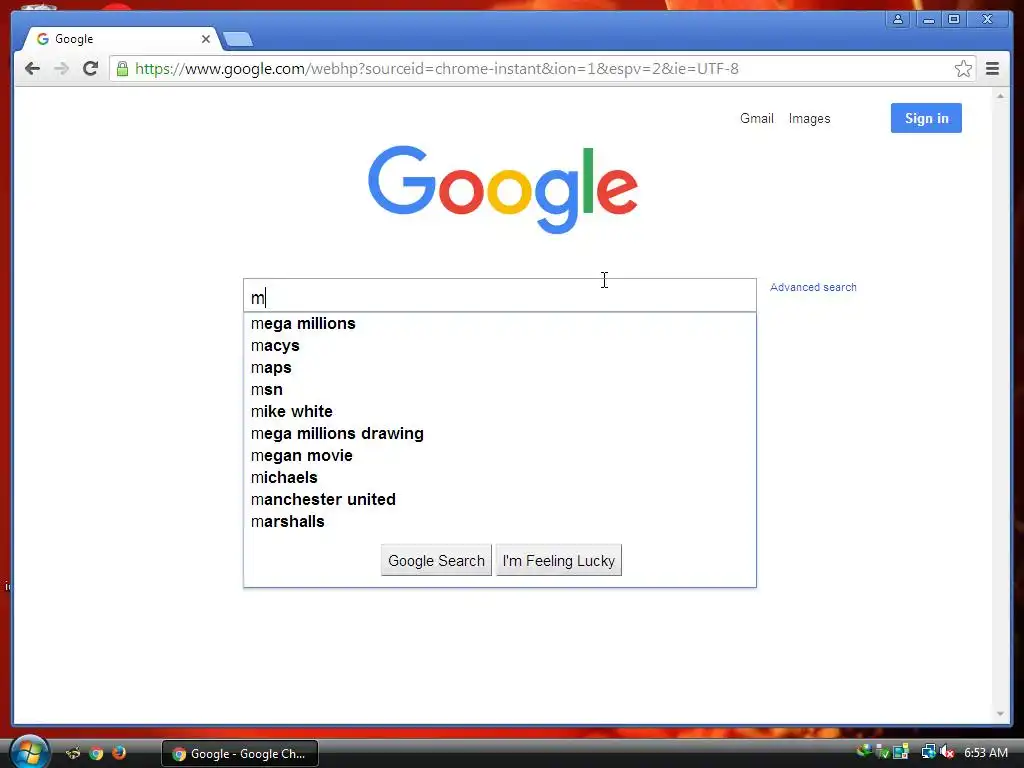The image size is (1024, 768).
Task: Click the Google Search button
Action: pyautogui.click(x=436, y=560)
